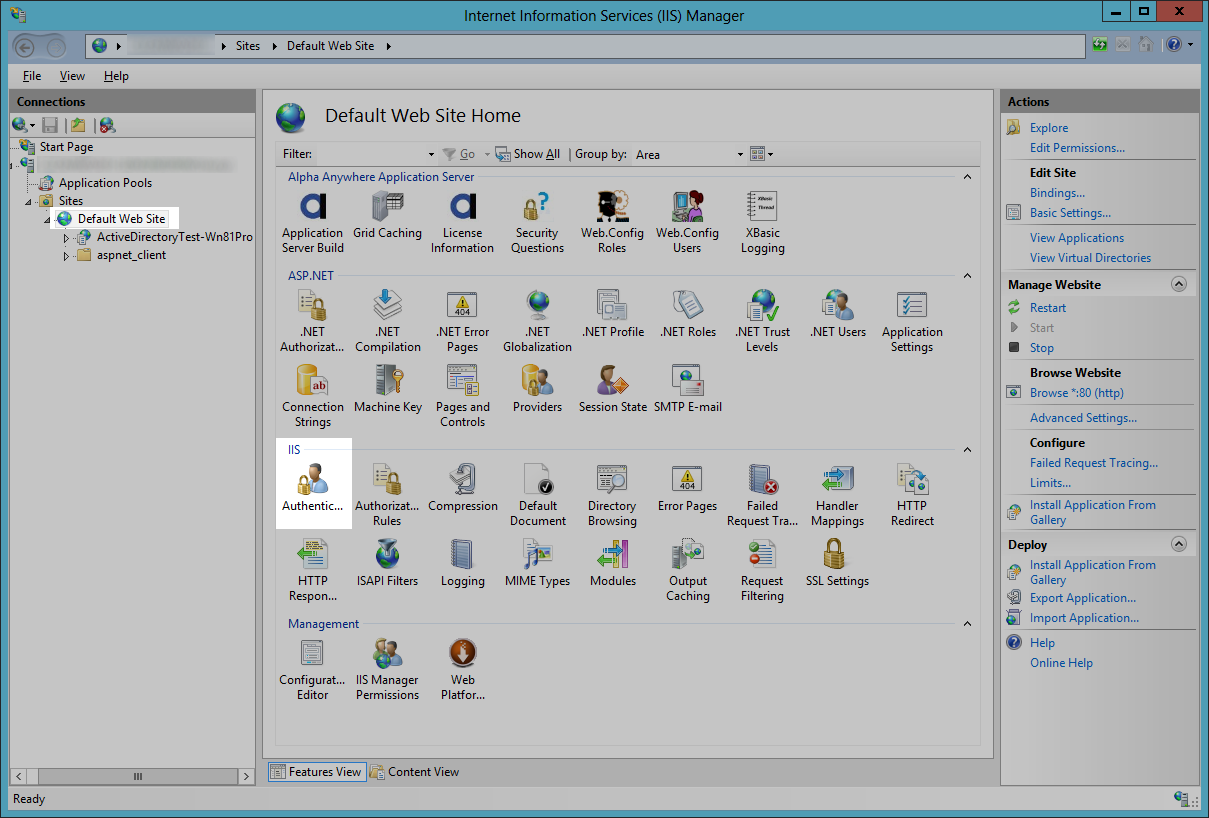Stop the website
The height and width of the screenshot is (818, 1209).
(1042, 348)
